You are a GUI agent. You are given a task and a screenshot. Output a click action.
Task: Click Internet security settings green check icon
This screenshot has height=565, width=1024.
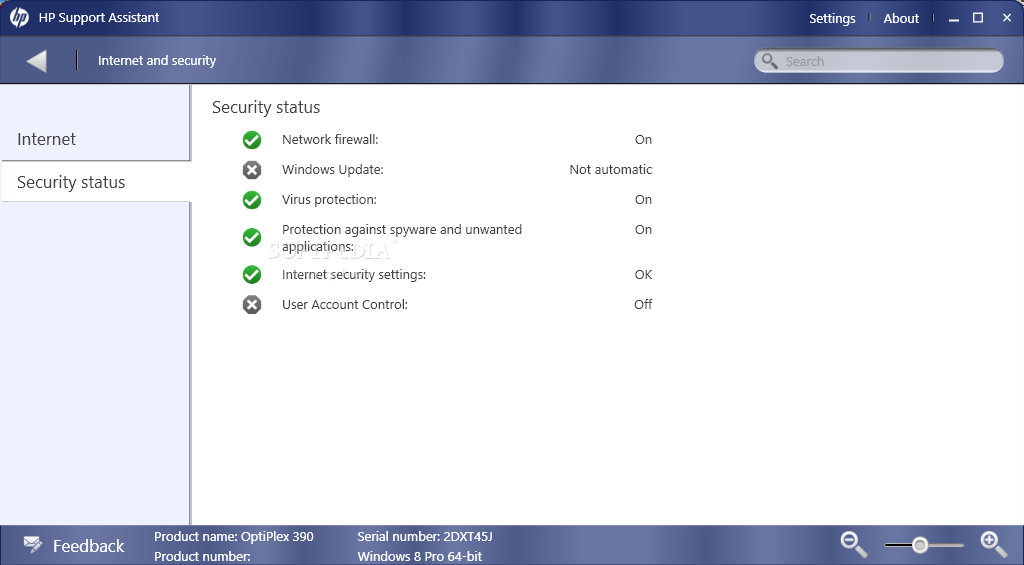click(x=251, y=274)
